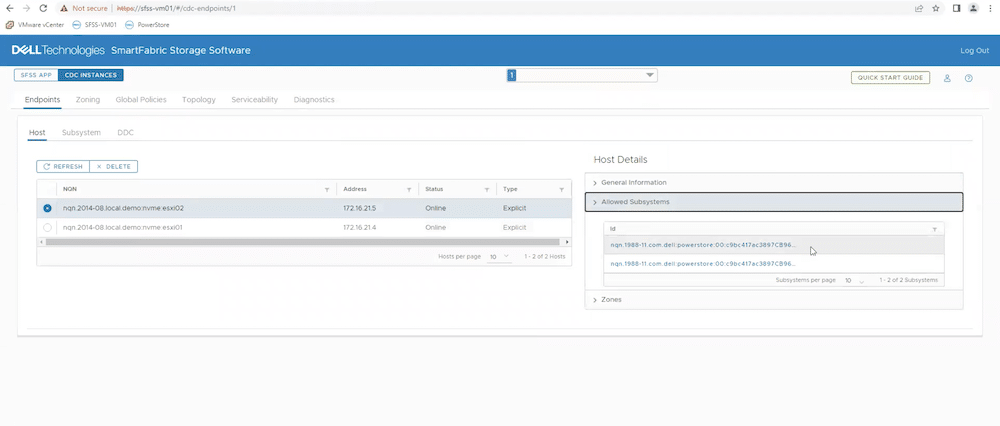This screenshot has width=1000, height=426.
Task: Open the Zoning tab
Action: [88, 99]
